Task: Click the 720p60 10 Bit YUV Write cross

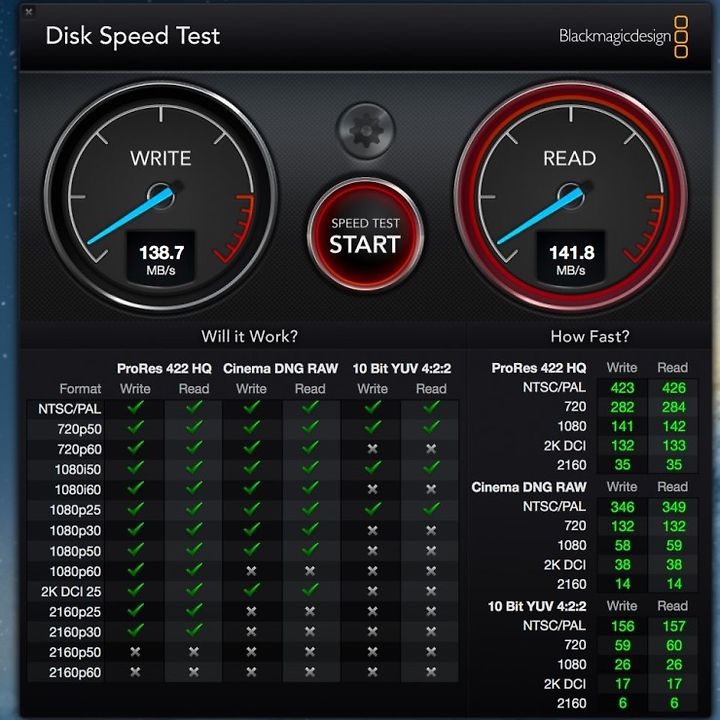Action: click(x=372, y=449)
